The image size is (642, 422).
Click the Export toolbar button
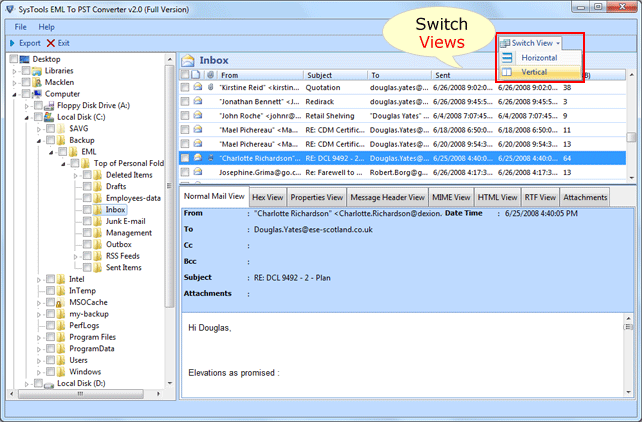25,43
